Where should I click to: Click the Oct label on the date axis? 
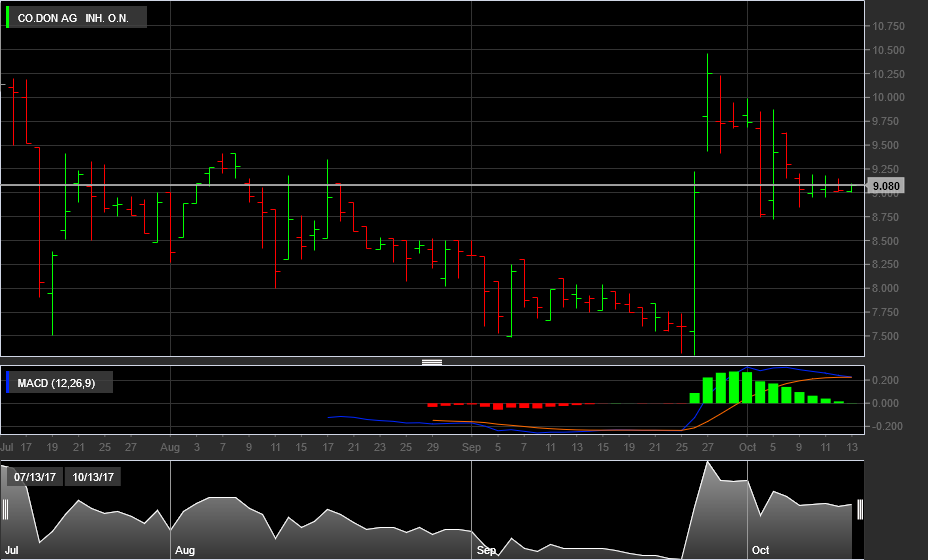747,448
